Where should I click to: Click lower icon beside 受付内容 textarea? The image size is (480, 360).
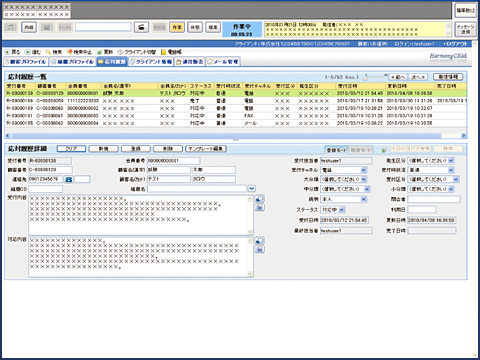click(x=260, y=208)
